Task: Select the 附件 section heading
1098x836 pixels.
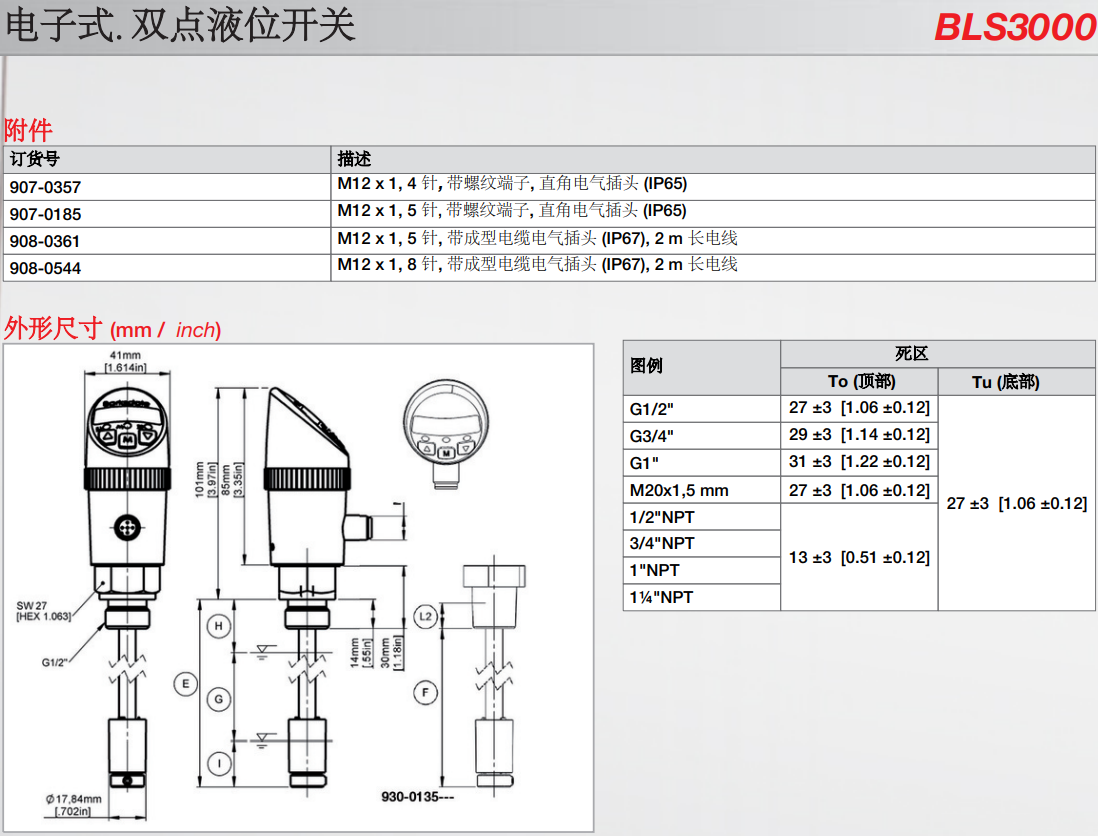Action: tap(28, 130)
